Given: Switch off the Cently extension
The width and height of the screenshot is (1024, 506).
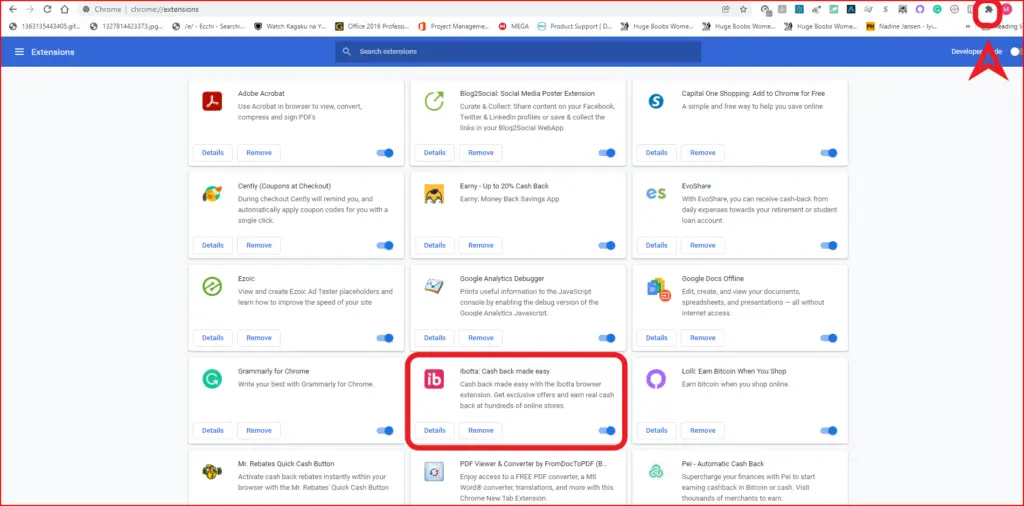Looking at the screenshot, I should click(385, 245).
